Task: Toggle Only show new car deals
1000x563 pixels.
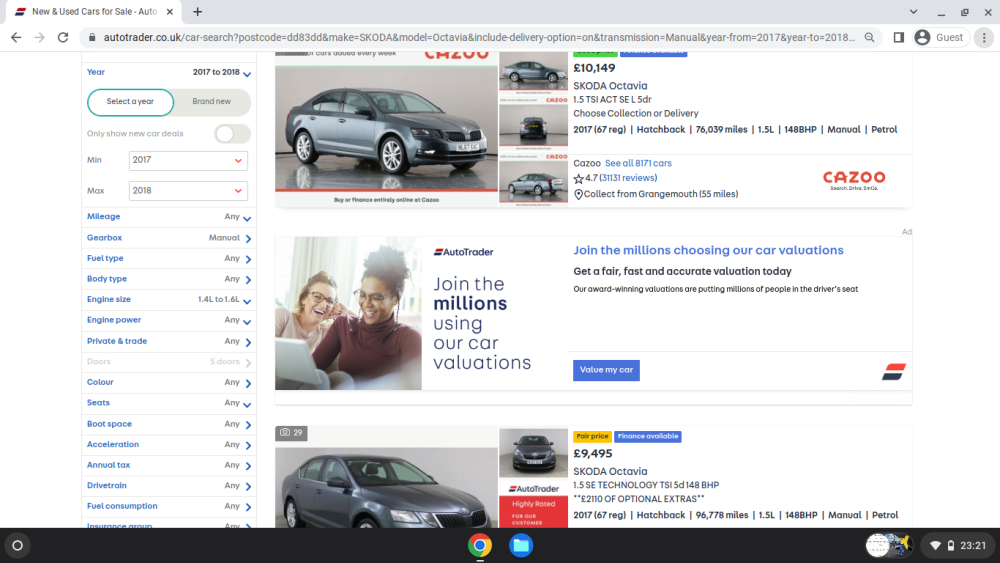Action: [232, 134]
